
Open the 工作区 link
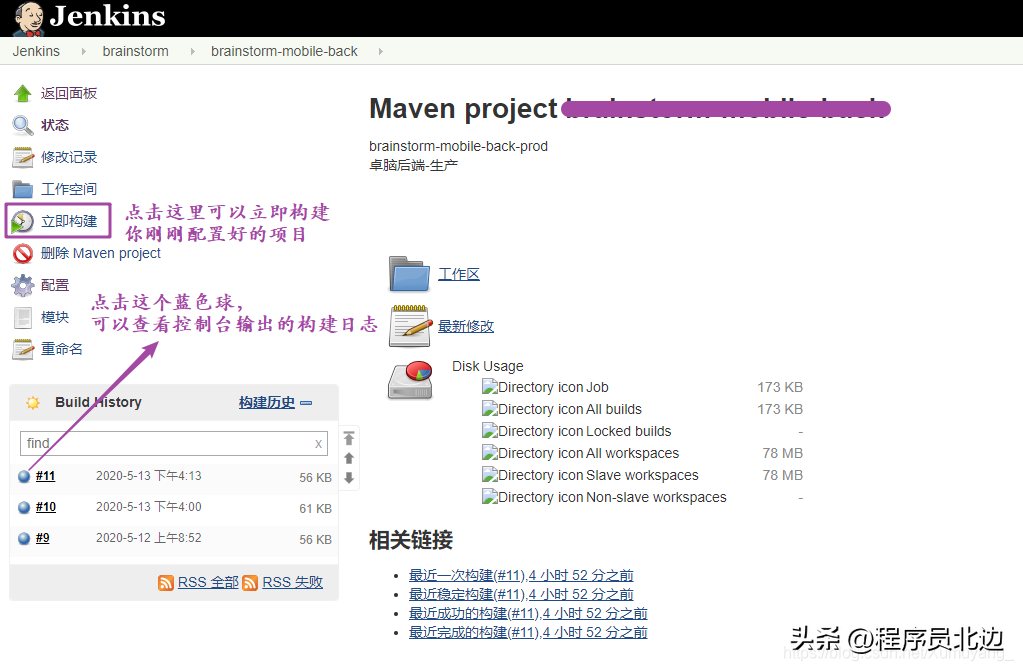[x=459, y=274]
